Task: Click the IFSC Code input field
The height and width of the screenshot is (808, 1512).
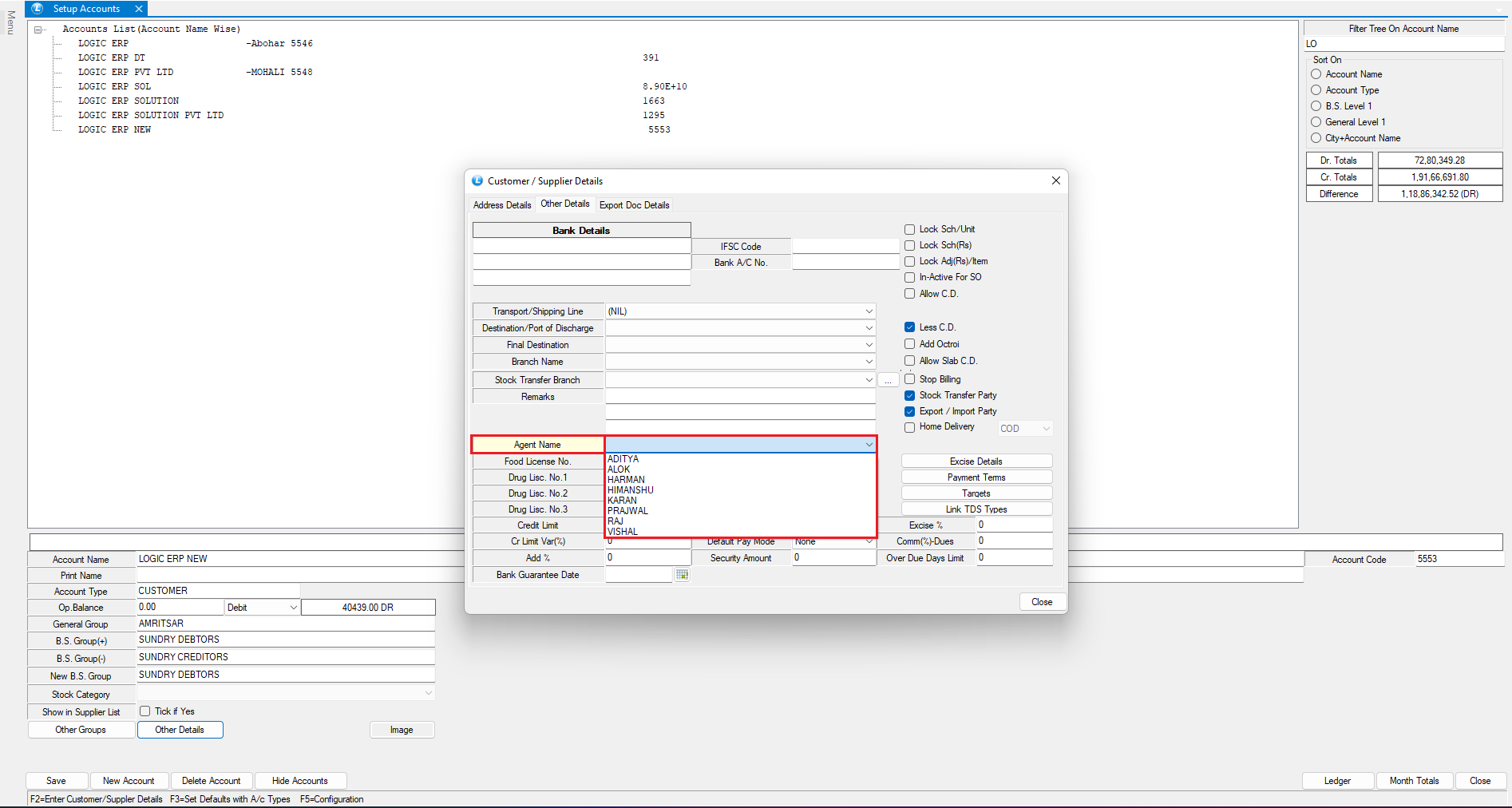Action: pos(845,247)
